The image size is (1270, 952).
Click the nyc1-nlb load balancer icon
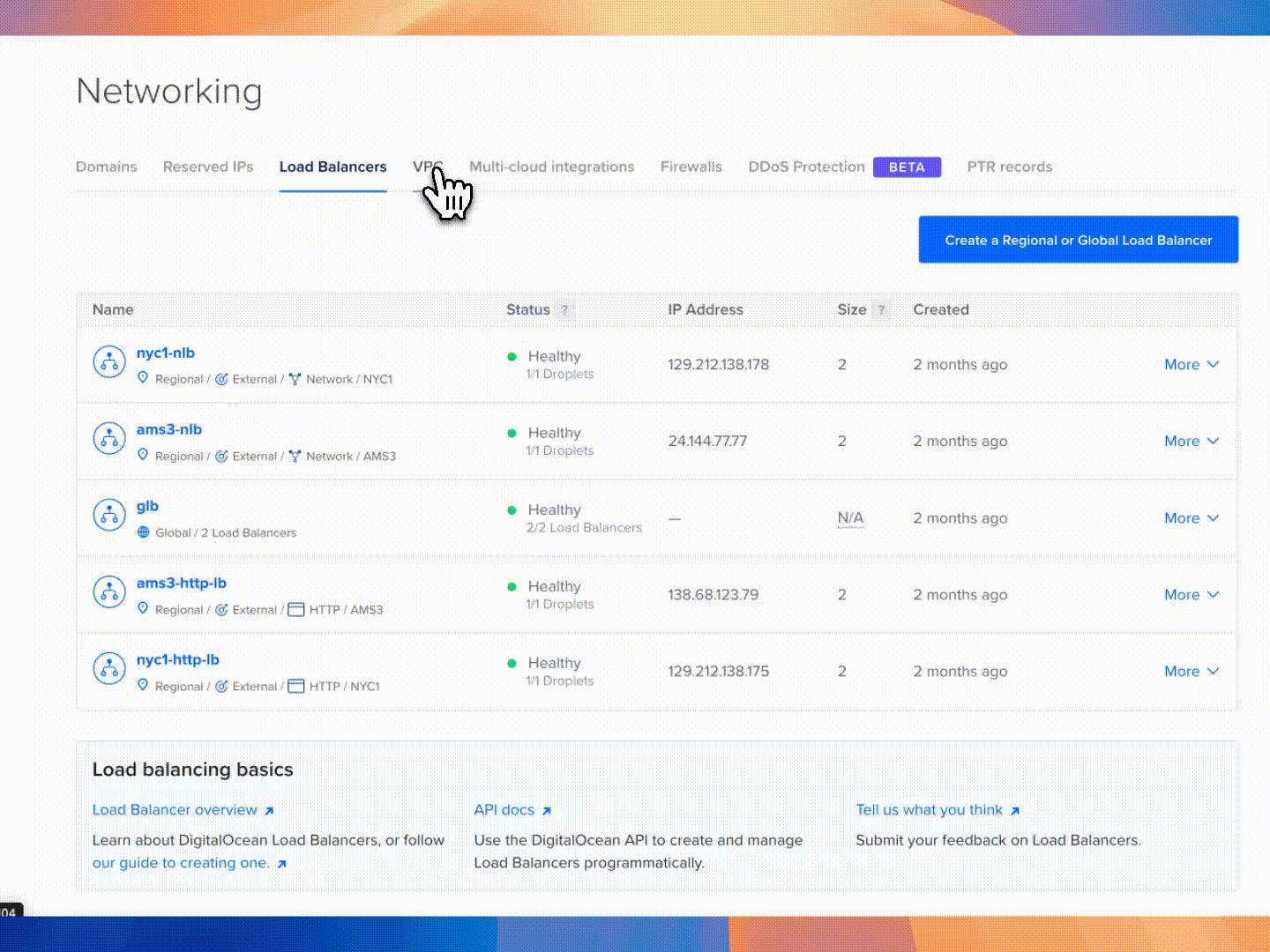[109, 362]
